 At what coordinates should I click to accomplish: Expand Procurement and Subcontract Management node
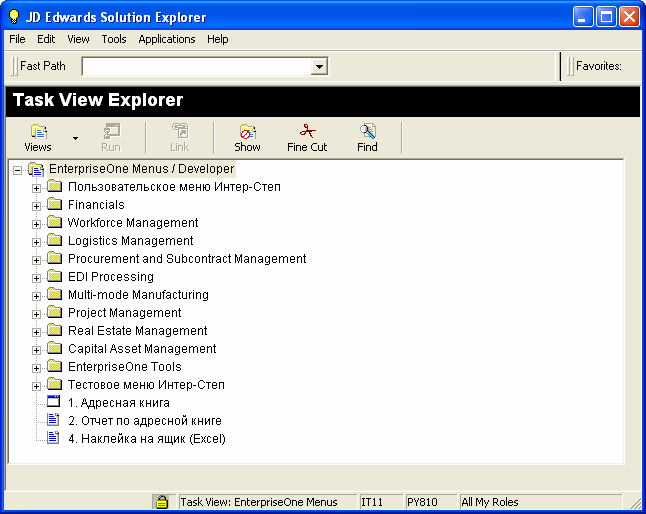click(36, 260)
